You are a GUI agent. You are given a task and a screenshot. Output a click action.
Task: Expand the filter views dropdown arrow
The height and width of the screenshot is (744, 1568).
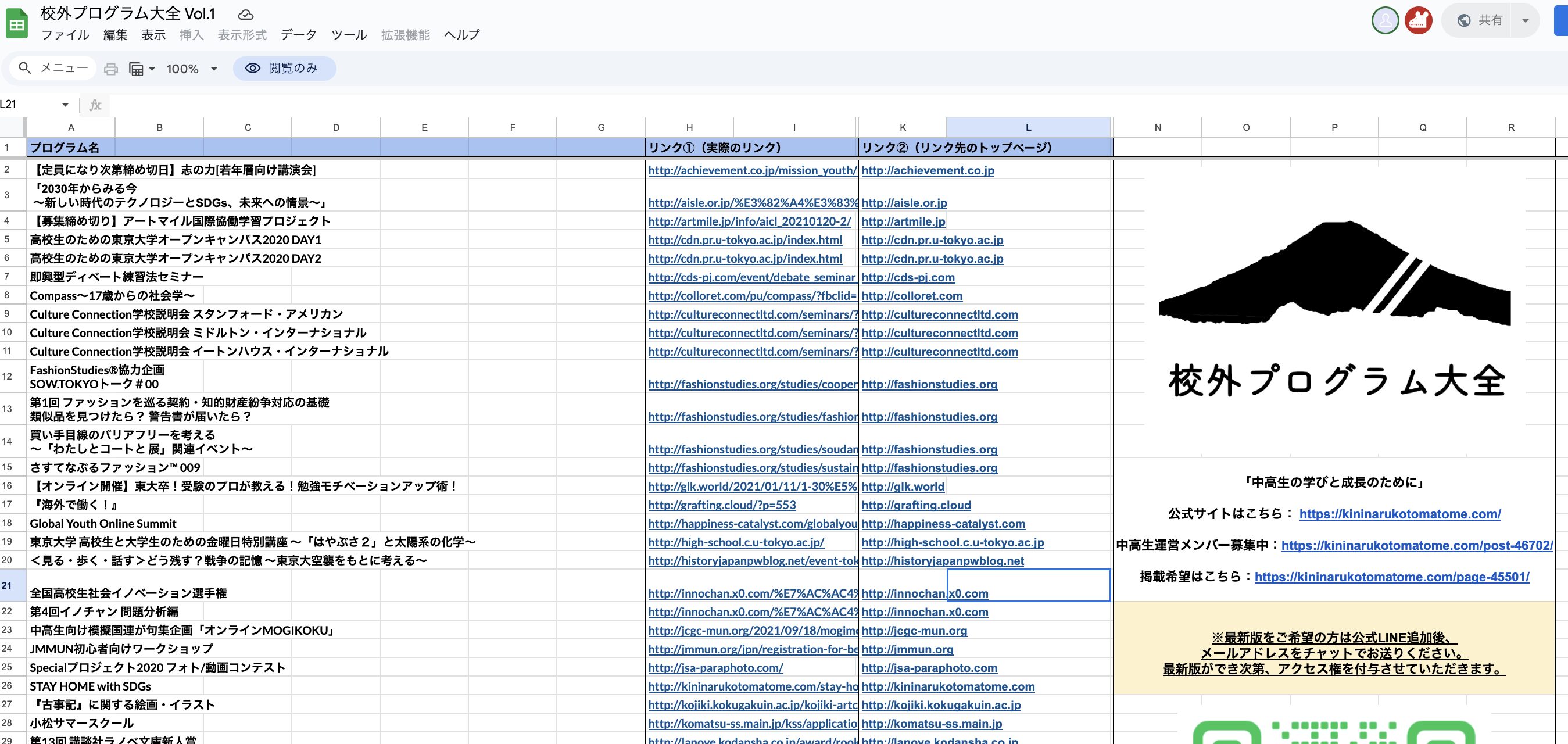[x=152, y=69]
